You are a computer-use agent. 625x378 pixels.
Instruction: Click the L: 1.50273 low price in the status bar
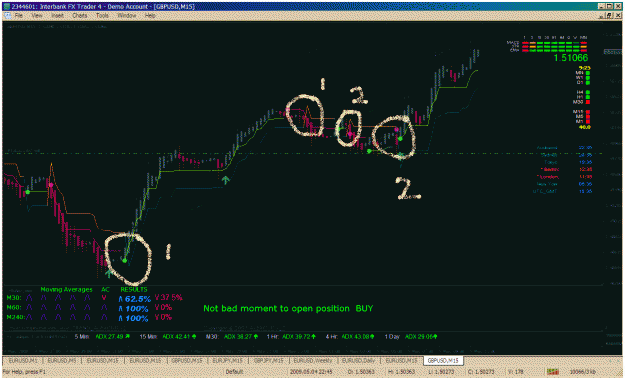(x=441, y=371)
